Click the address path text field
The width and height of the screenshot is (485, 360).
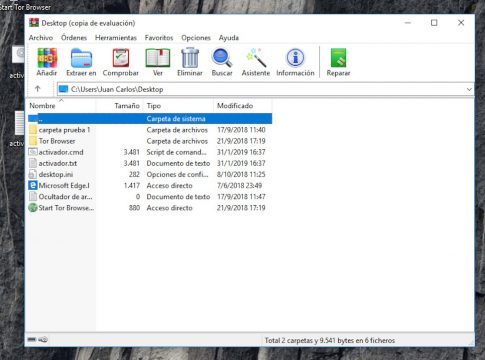pyautogui.click(x=265, y=89)
